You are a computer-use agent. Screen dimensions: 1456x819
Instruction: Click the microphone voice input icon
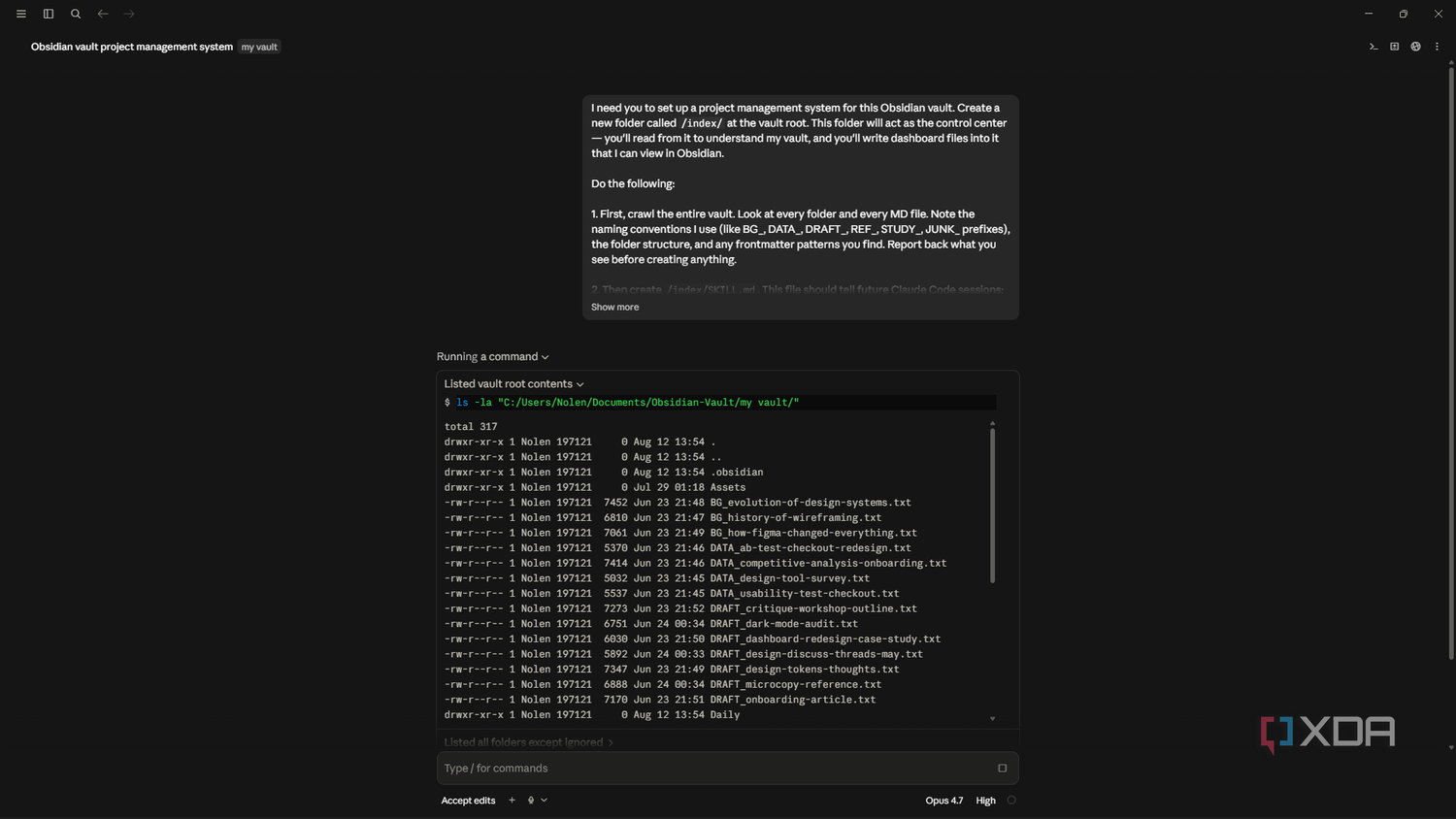click(x=531, y=801)
